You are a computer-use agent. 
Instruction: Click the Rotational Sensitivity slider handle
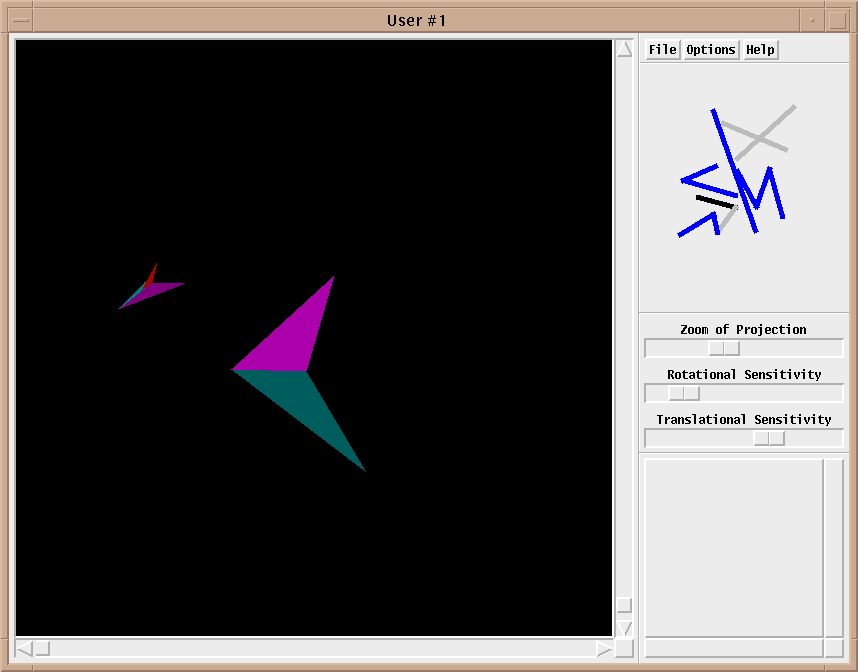click(684, 393)
